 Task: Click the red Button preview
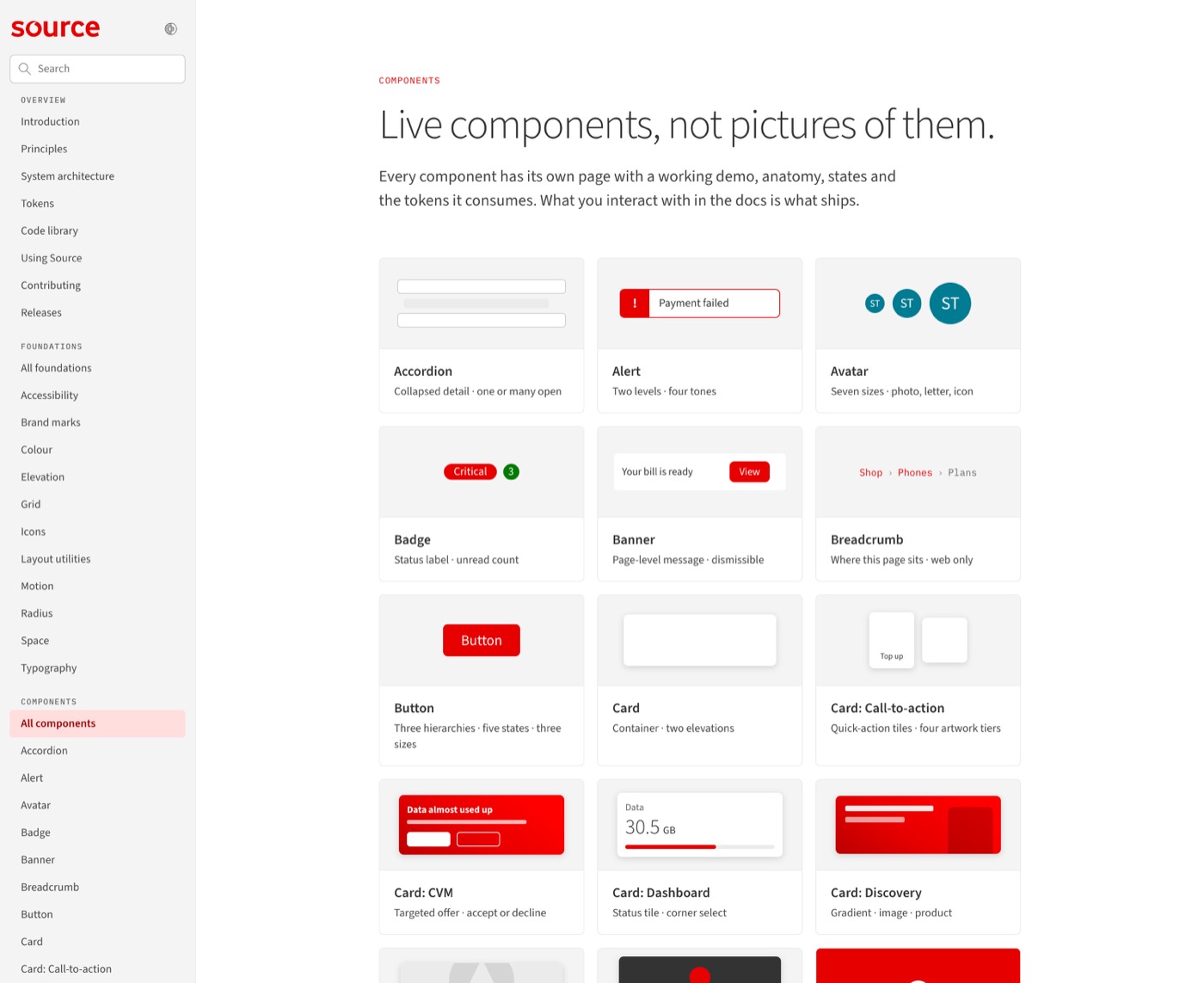[482, 641]
